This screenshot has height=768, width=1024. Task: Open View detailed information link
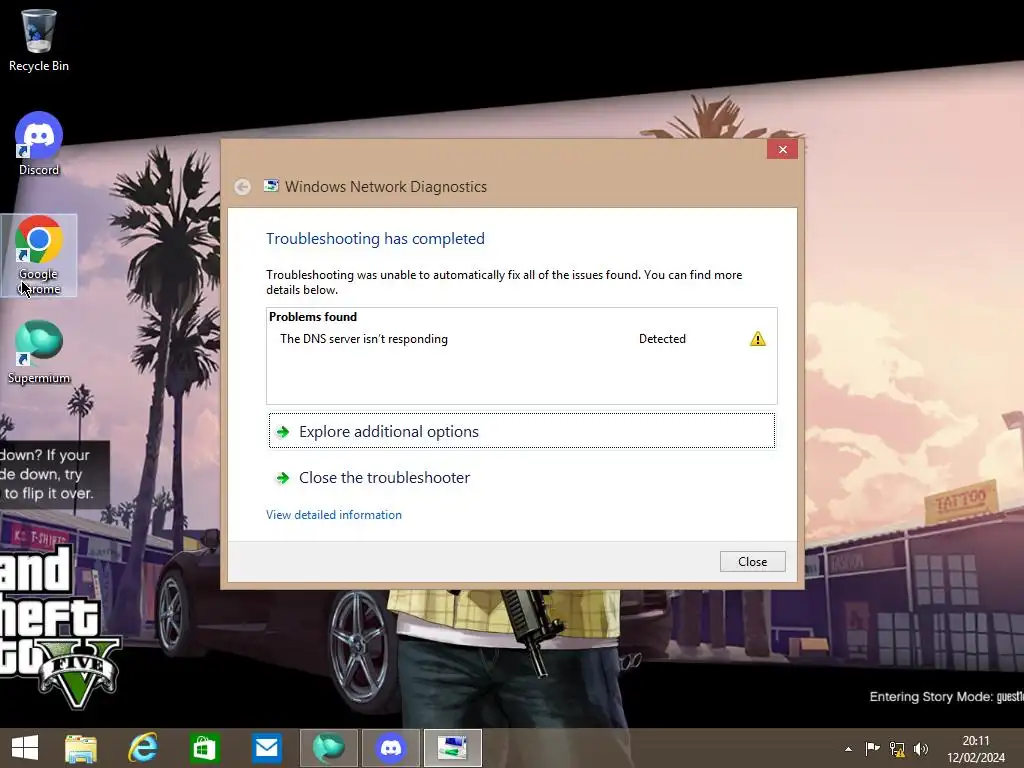[x=334, y=515]
